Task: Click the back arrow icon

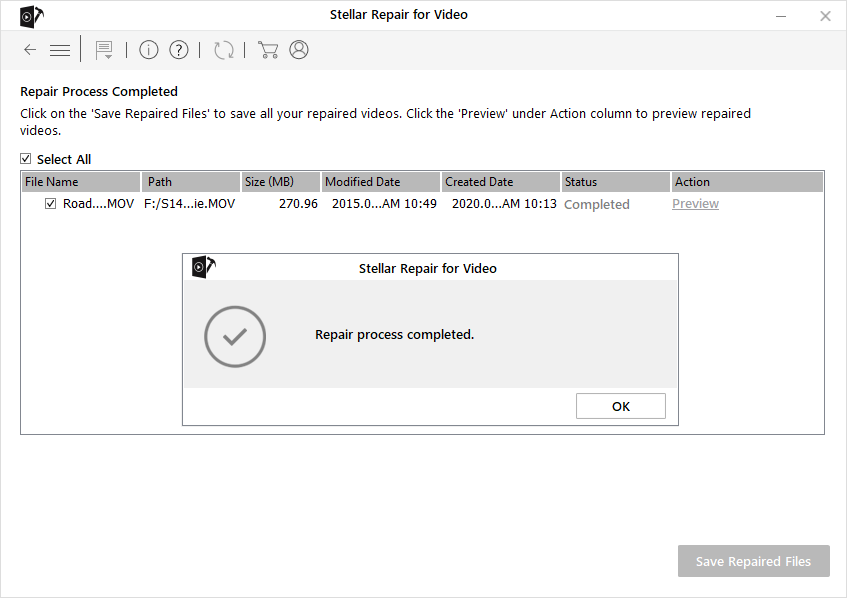Action: (30, 50)
